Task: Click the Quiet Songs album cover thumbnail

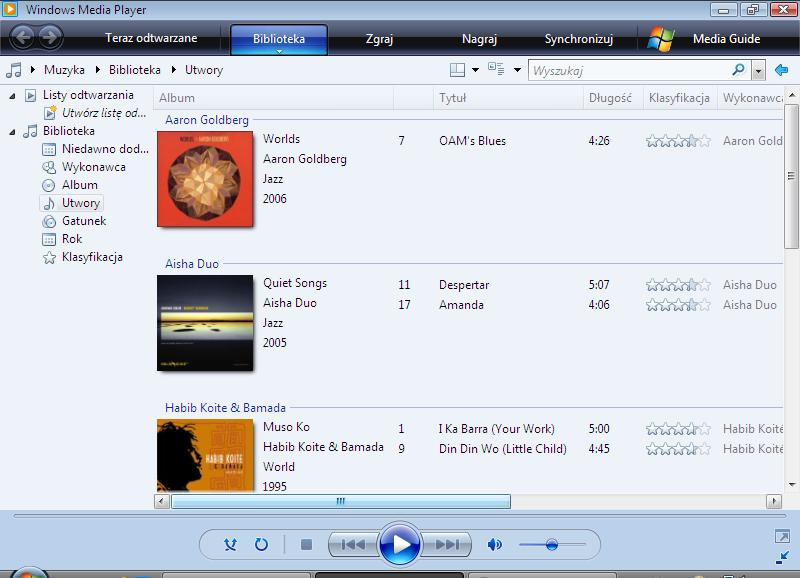Action: pos(205,323)
